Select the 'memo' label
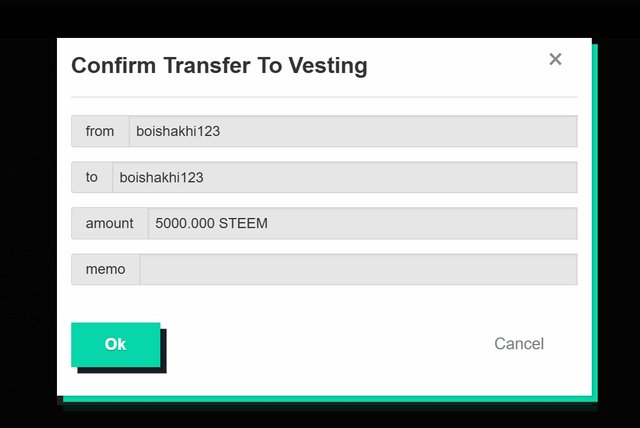 tap(105, 269)
